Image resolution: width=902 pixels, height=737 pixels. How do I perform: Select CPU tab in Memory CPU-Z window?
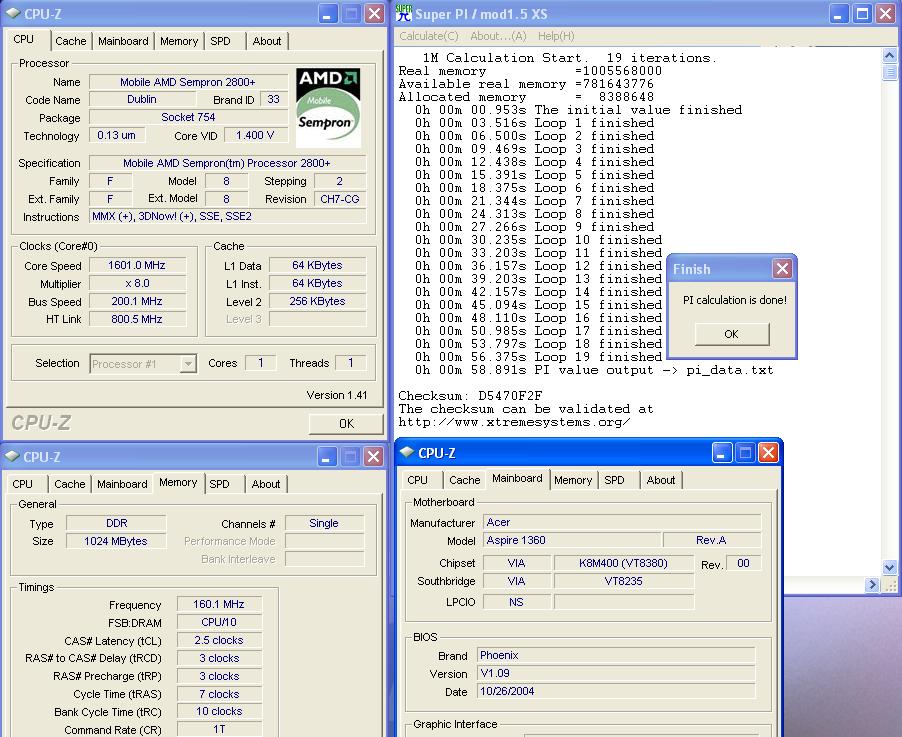coord(23,484)
